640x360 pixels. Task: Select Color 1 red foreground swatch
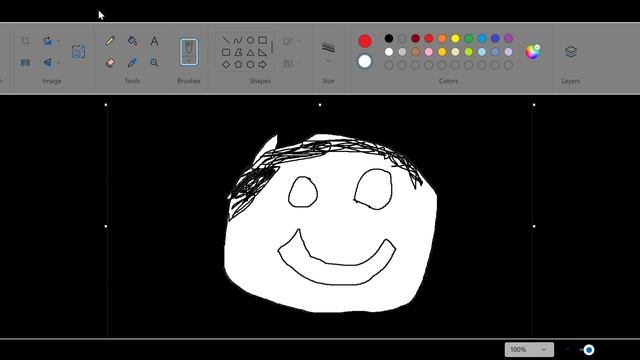[x=364, y=41]
